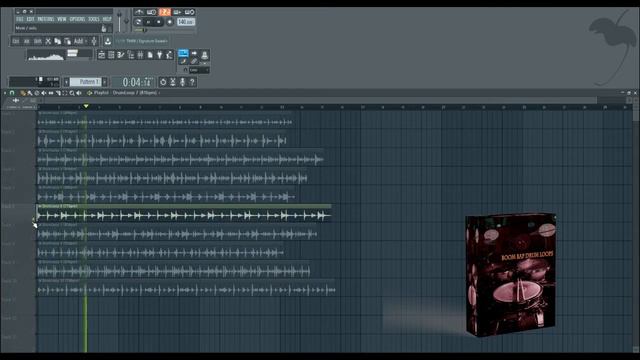640x360 pixels.
Task: Toggle the loop recording button
Action: pyautogui.click(x=189, y=12)
